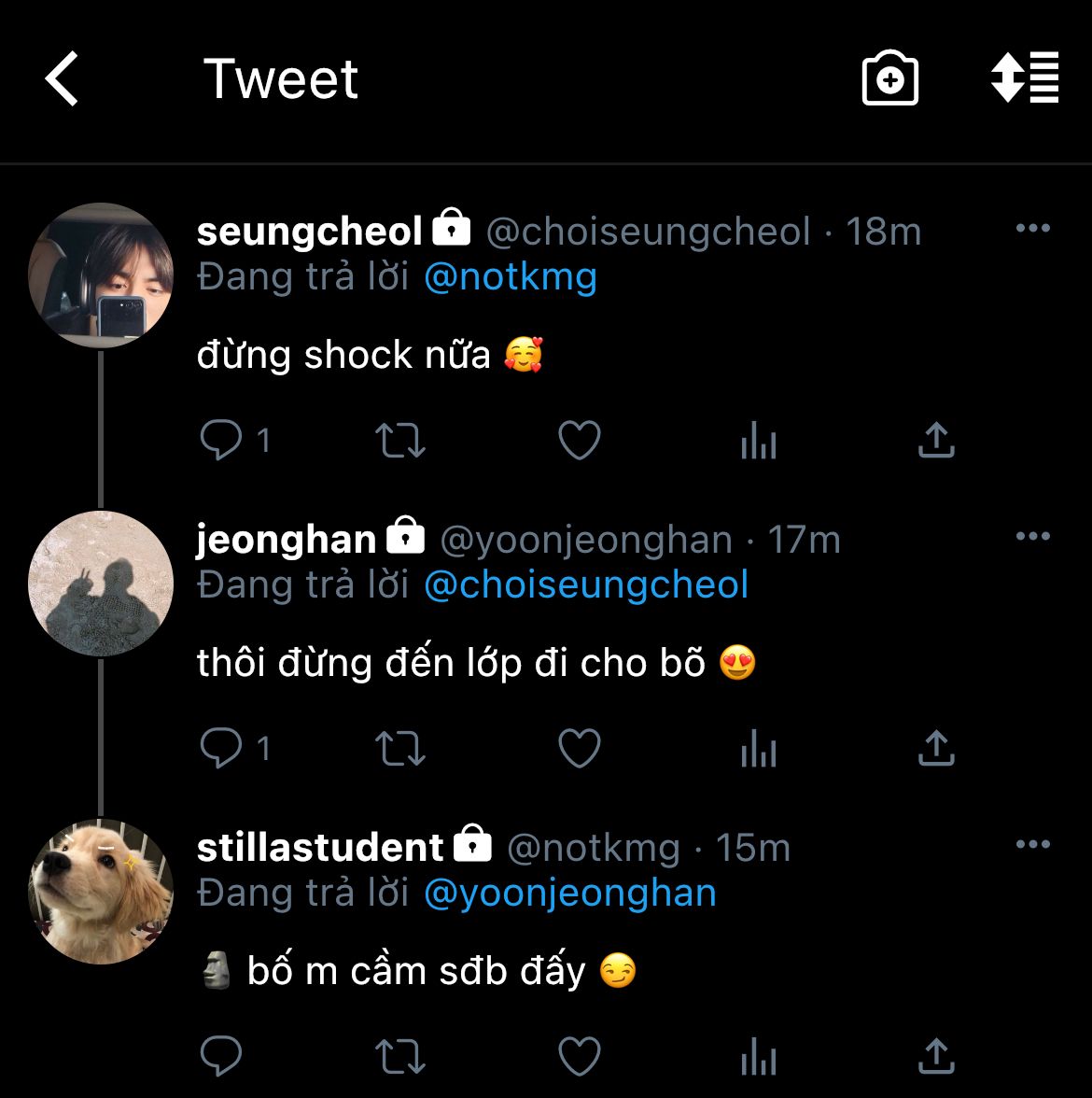This screenshot has height=1098, width=1092.
Task: Open more options on seungcheol's tweet
Action: (x=1032, y=229)
